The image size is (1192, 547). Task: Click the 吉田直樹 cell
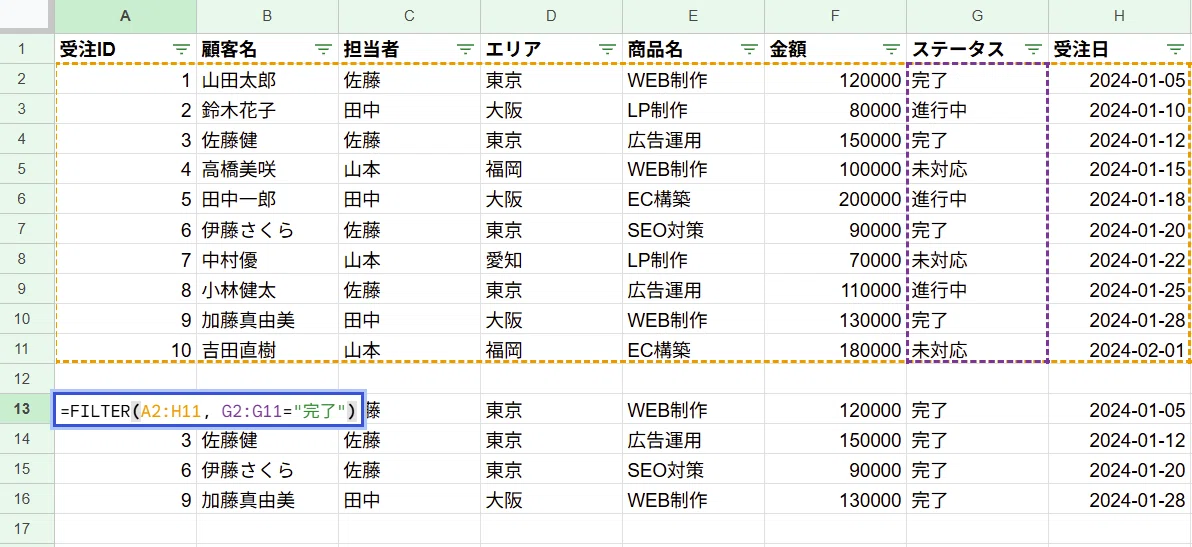coord(268,350)
